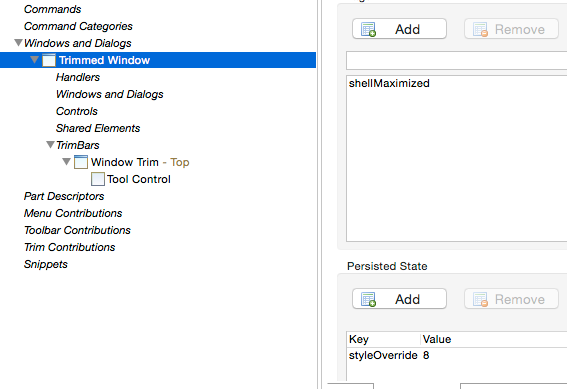Click the Value column header
This screenshot has width=567, height=389.
(x=437, y=339)
